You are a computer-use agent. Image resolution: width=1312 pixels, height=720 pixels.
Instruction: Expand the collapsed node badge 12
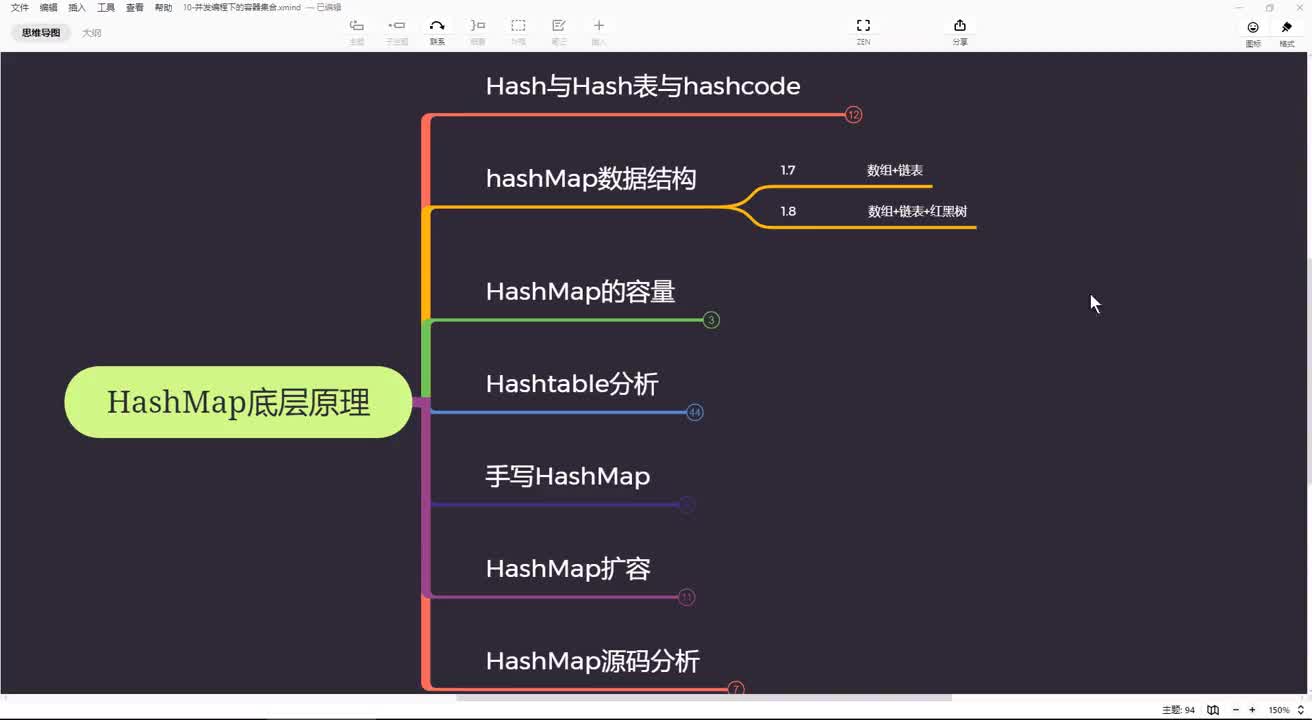click(853, 115)
